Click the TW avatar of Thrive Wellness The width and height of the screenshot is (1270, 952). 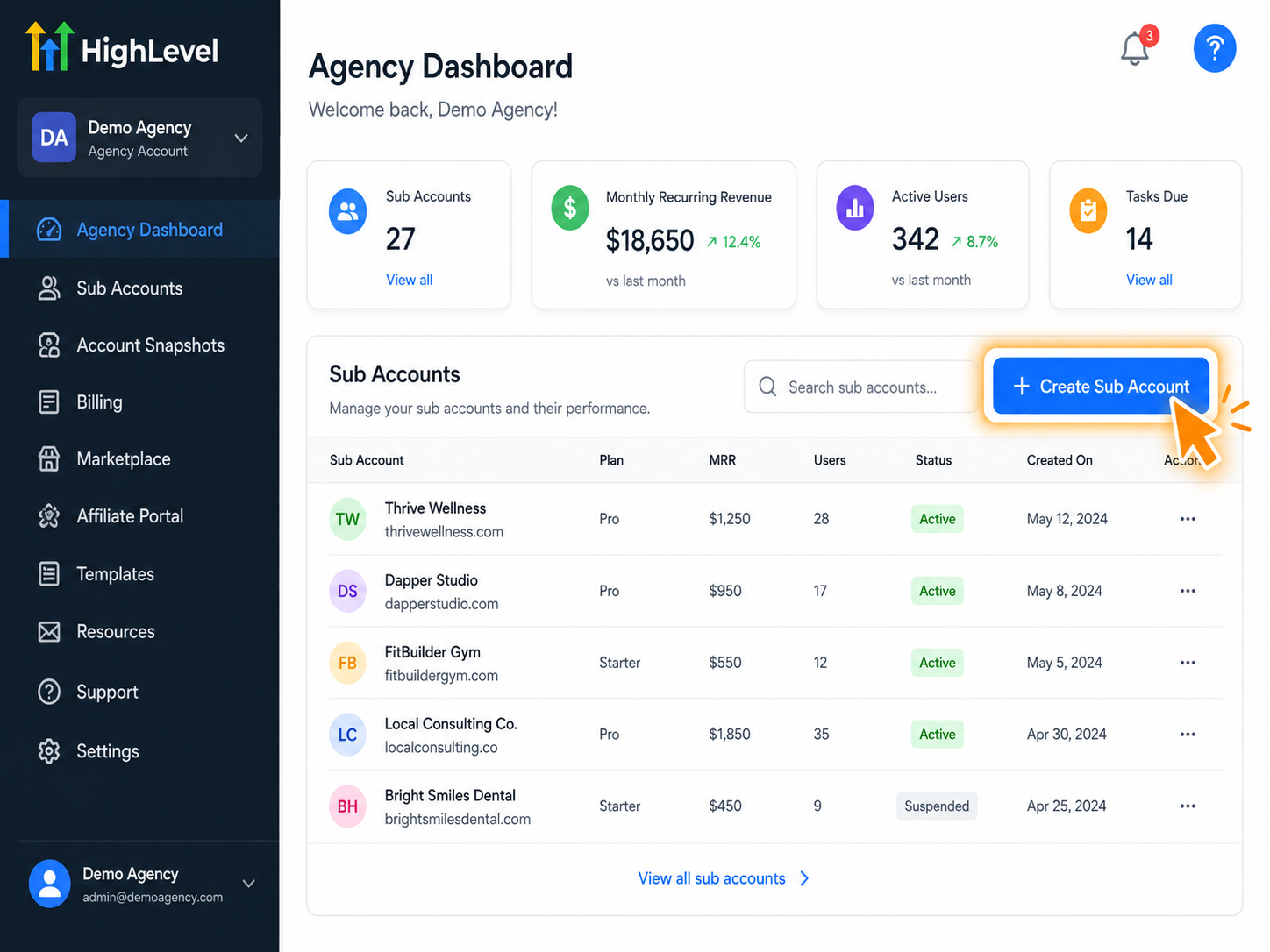point(347,519)
